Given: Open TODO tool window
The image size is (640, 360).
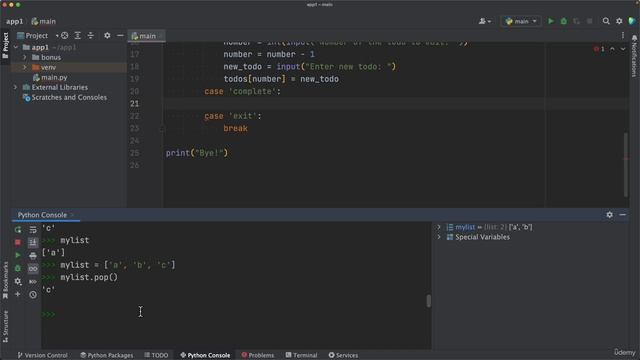Looking at the screenshot, I should pyautogui.click(x=156, y=355).
